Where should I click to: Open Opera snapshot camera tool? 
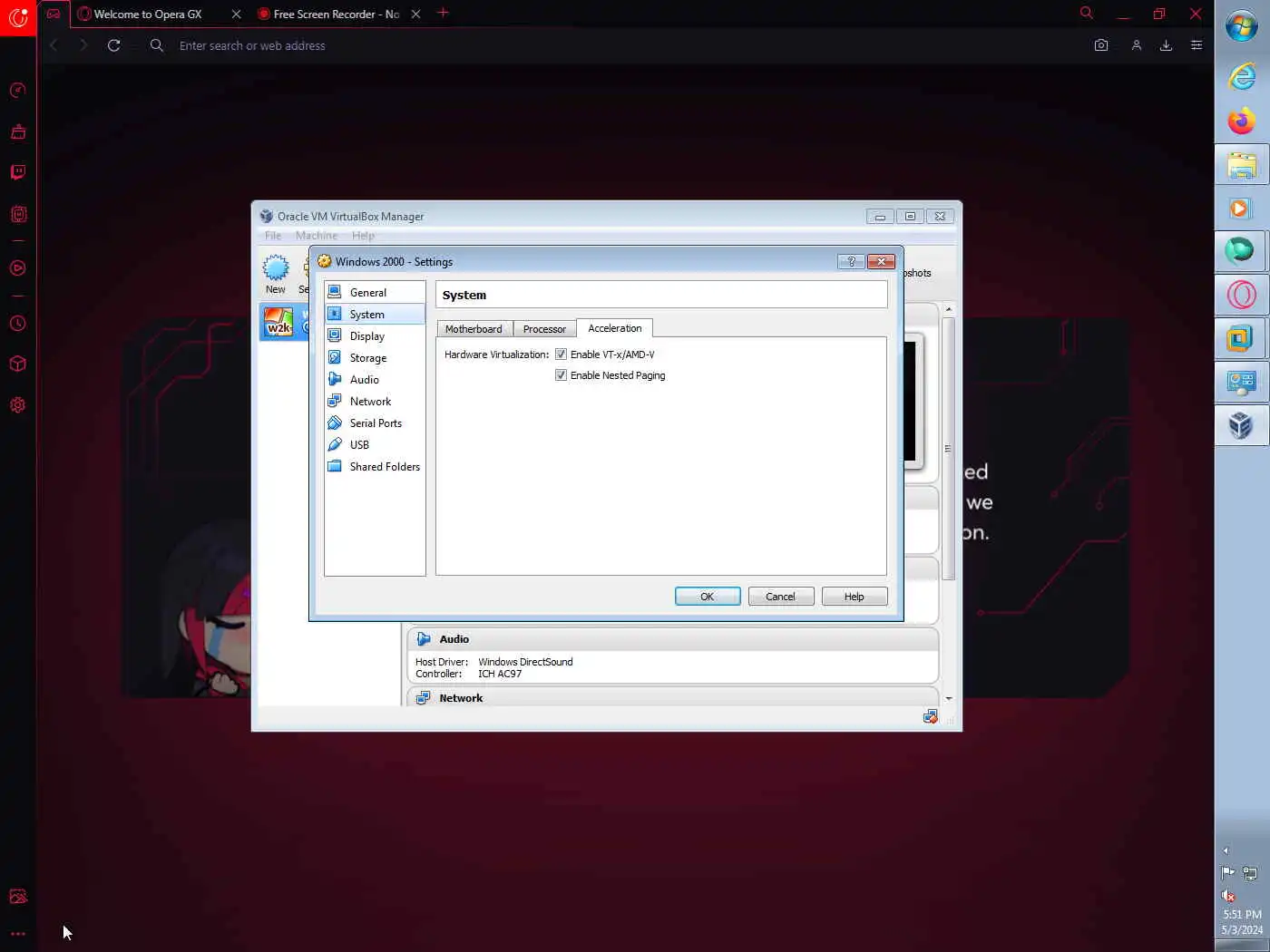(1101, 45)
